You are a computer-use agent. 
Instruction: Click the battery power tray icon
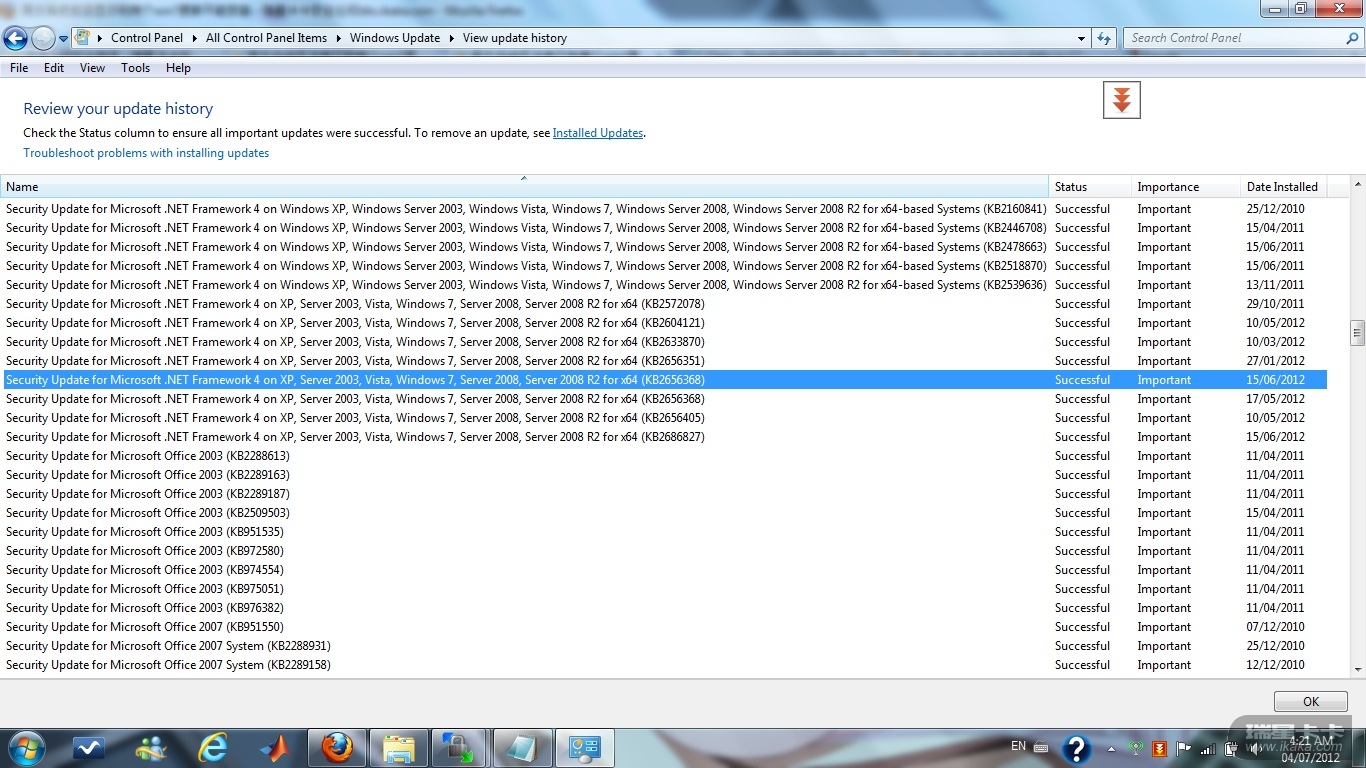click(1232, 748)
